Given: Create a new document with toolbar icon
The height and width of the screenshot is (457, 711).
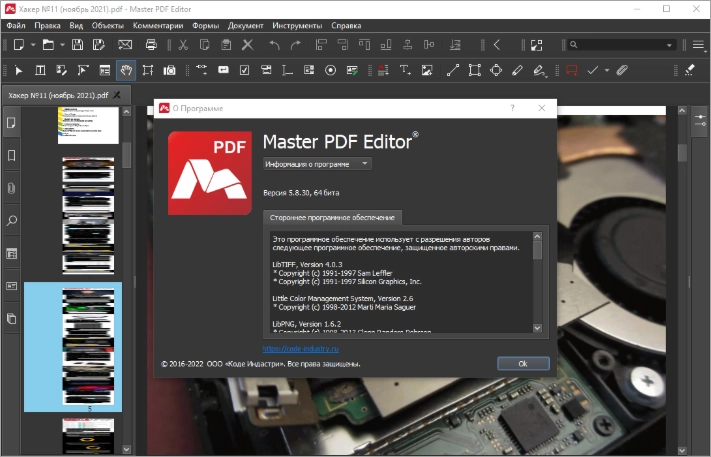Looking at the screenshot, I should 19,45.
